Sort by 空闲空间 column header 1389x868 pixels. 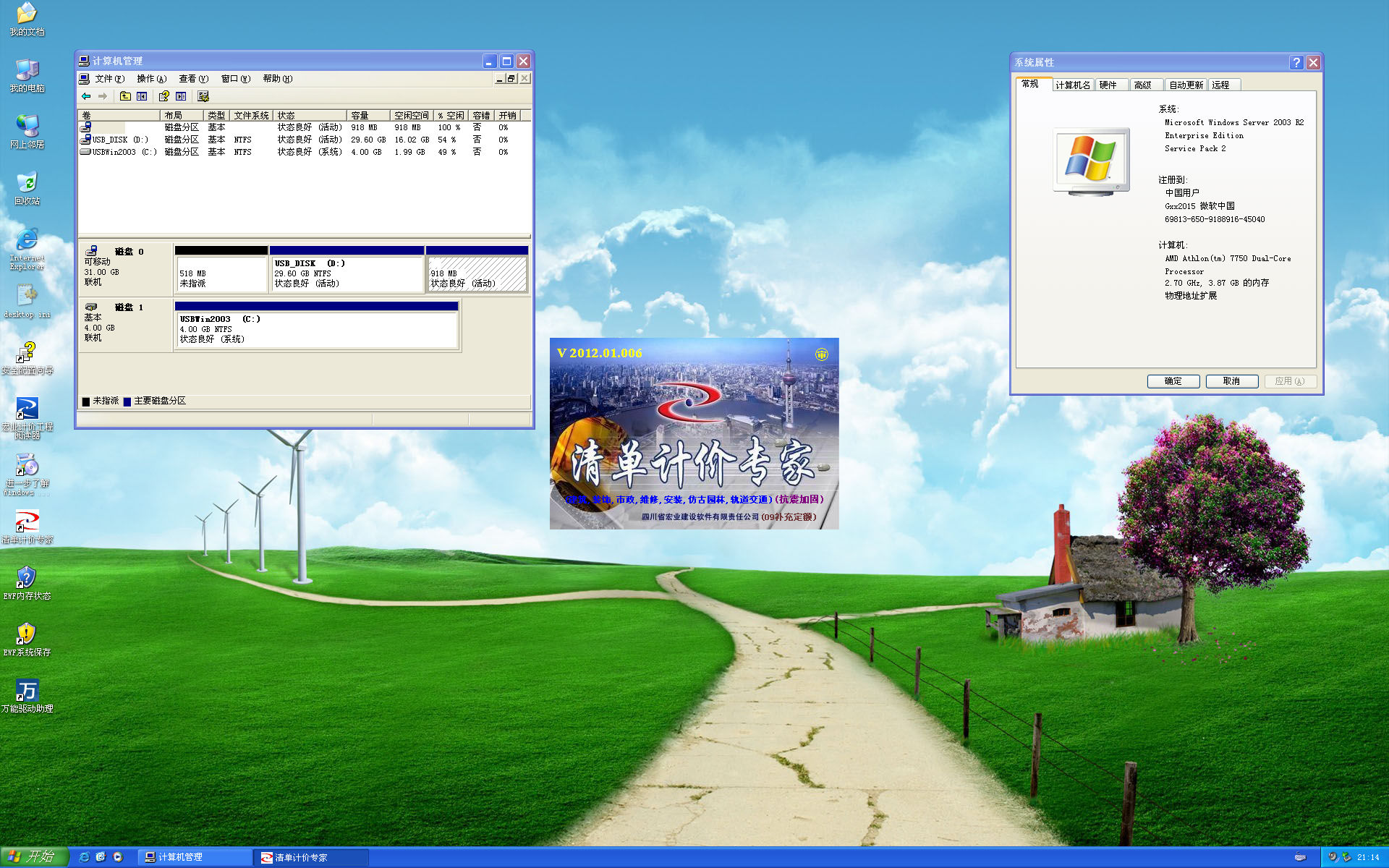(x=412, y=116)
